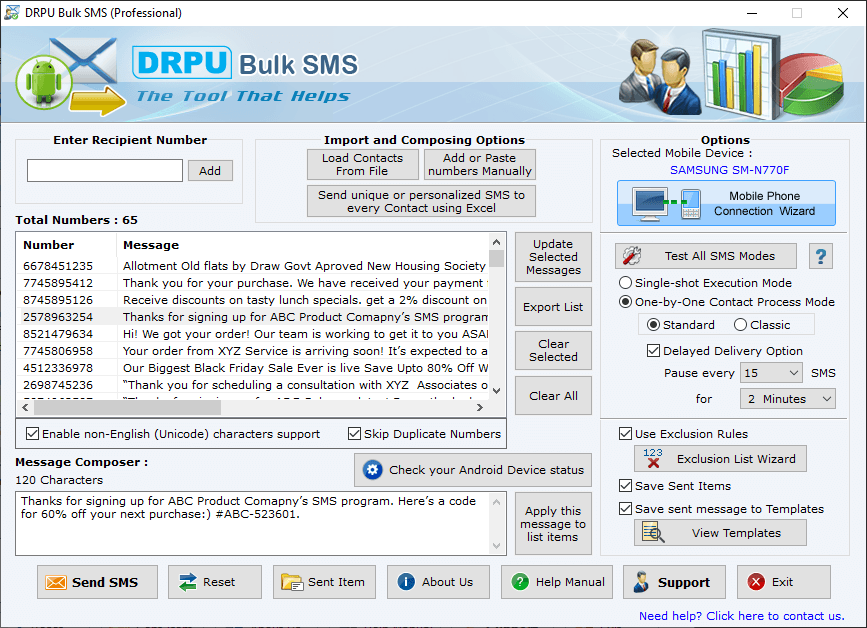Click the computer-to-phone connection wizard icon

667,203
